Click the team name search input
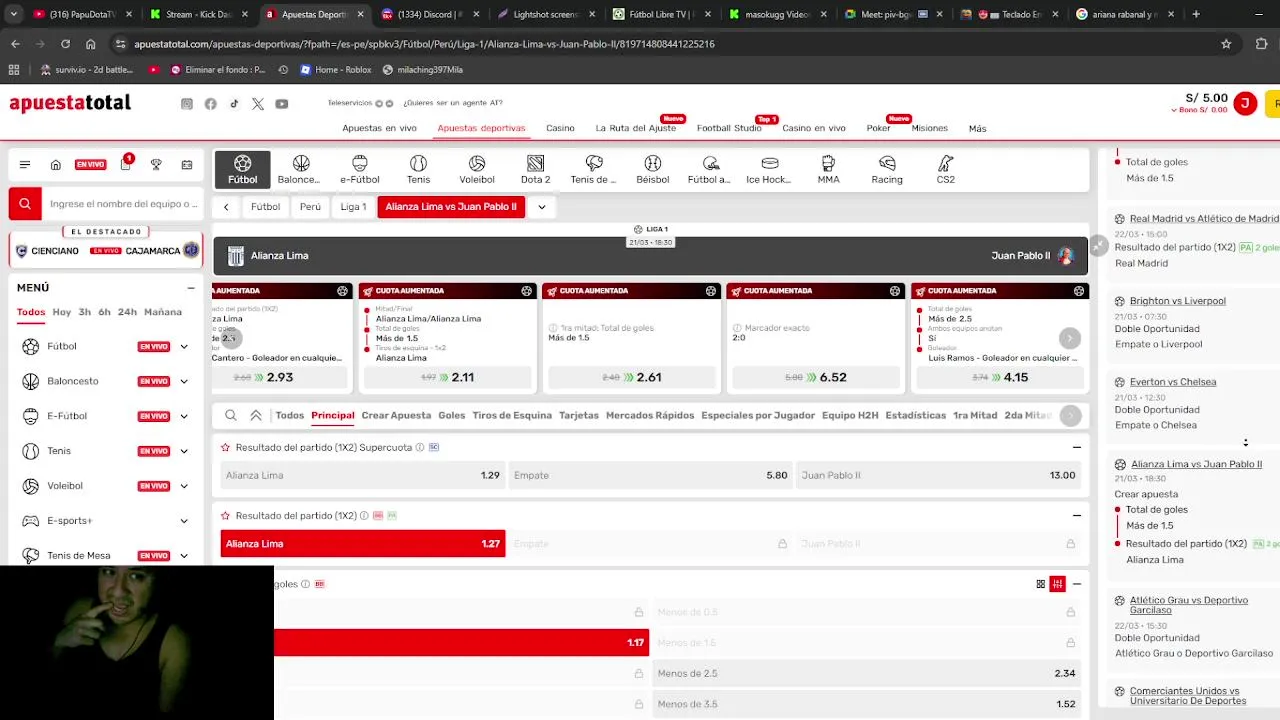Viewport: 1280px width, 720px height. pos(123,204)
